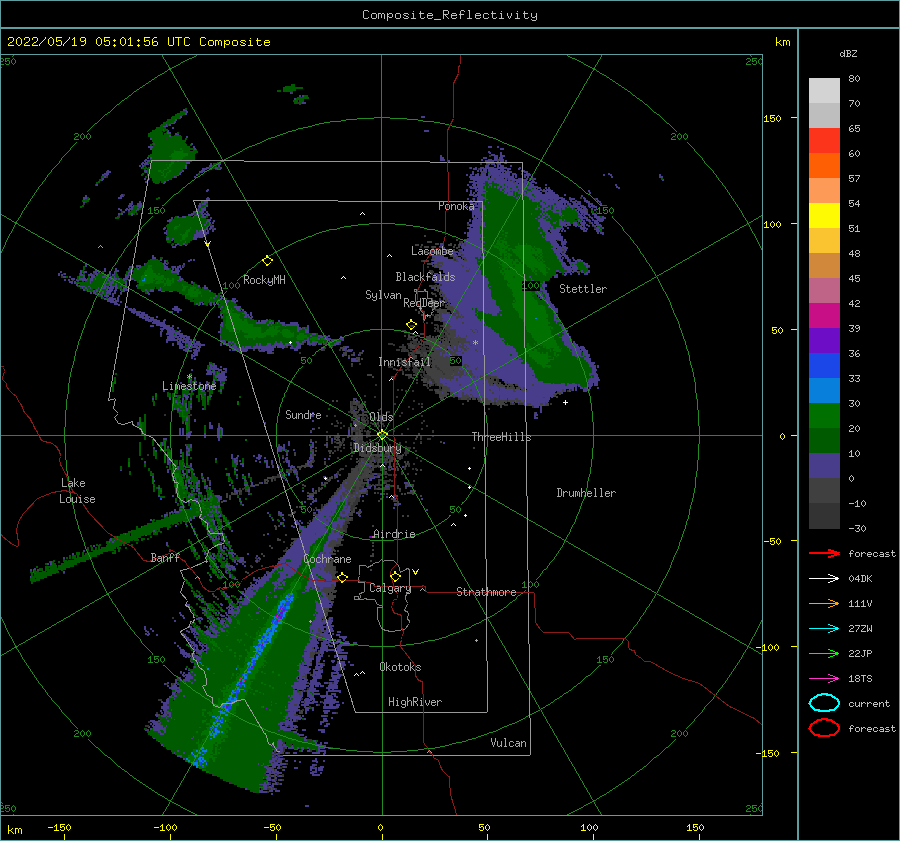Screen dimensions: 900x841
Task: Click the -150 tick on bottom axis
Action: point(59,827)
